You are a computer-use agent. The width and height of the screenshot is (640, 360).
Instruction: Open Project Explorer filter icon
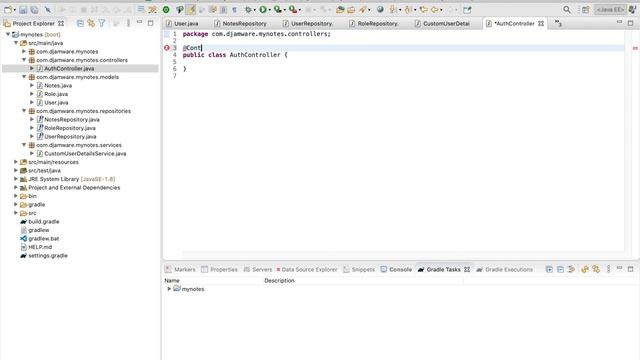tap(102, 24)
